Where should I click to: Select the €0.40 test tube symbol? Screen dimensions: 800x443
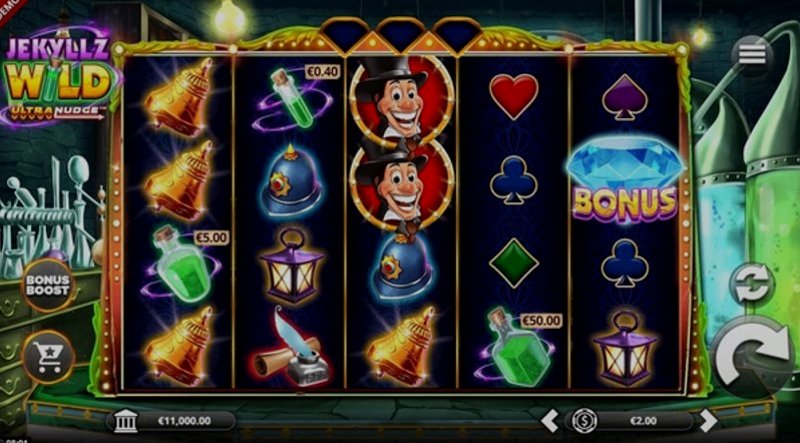[293, 99]
